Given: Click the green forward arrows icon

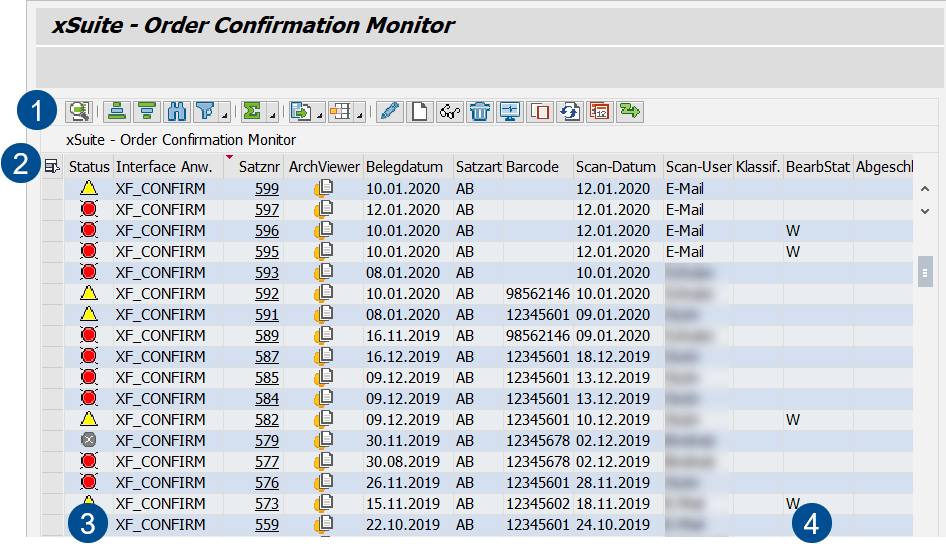Looking at the screenshot, I should tap(630, 112).
